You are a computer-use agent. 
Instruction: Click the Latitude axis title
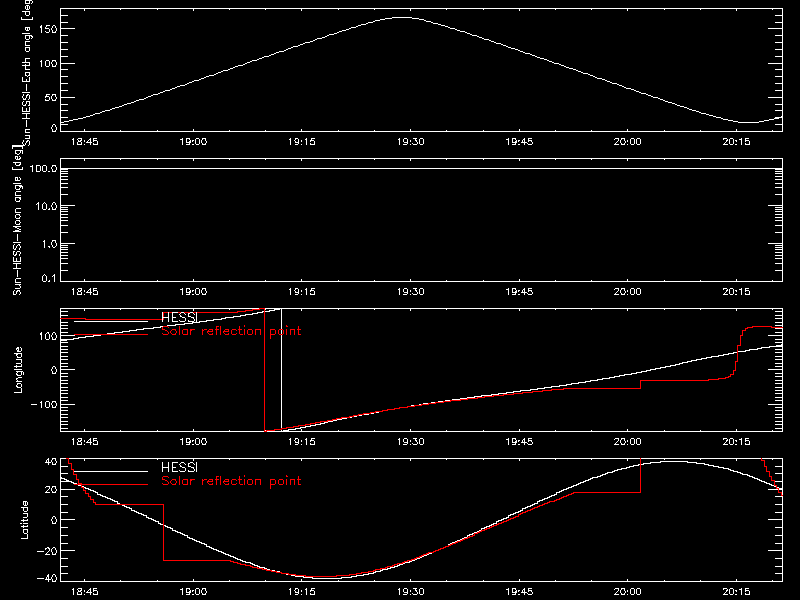pos(24,520)
